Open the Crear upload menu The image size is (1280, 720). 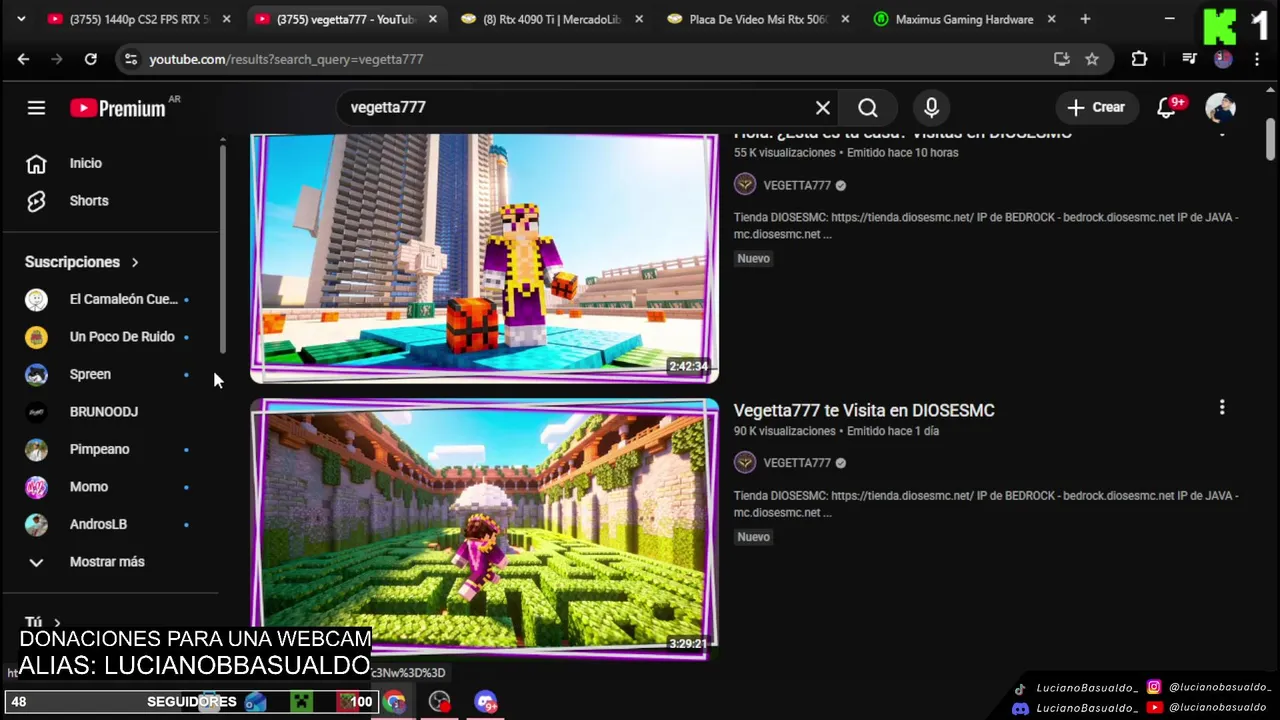(1096, 108)
